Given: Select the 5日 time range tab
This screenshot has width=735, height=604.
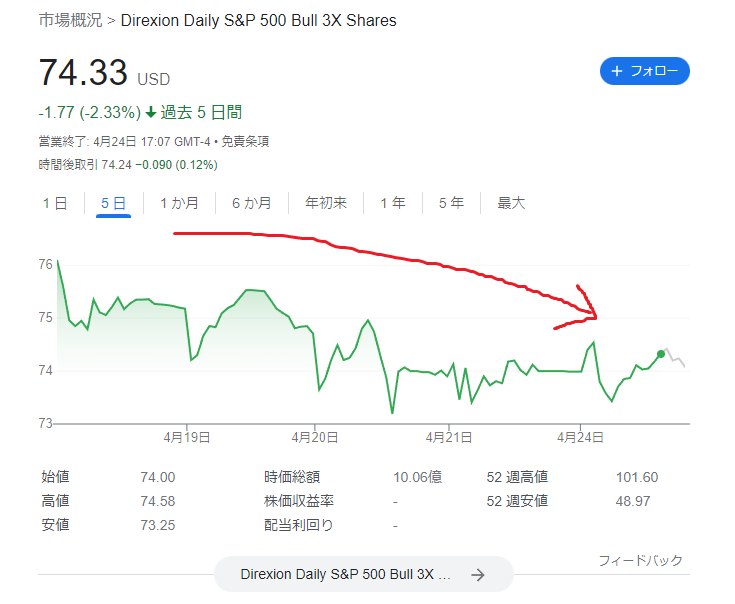Looking at the screenshot, I should (113, 203).
